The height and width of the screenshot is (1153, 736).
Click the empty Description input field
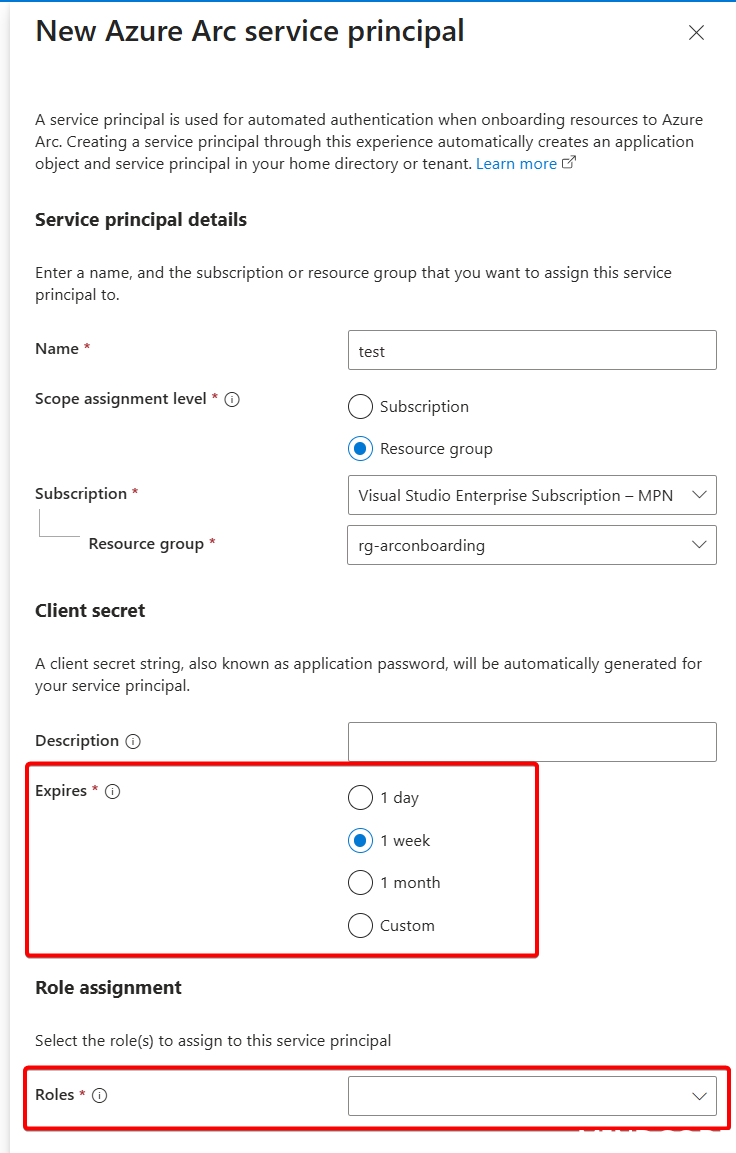tap(532, 741)
